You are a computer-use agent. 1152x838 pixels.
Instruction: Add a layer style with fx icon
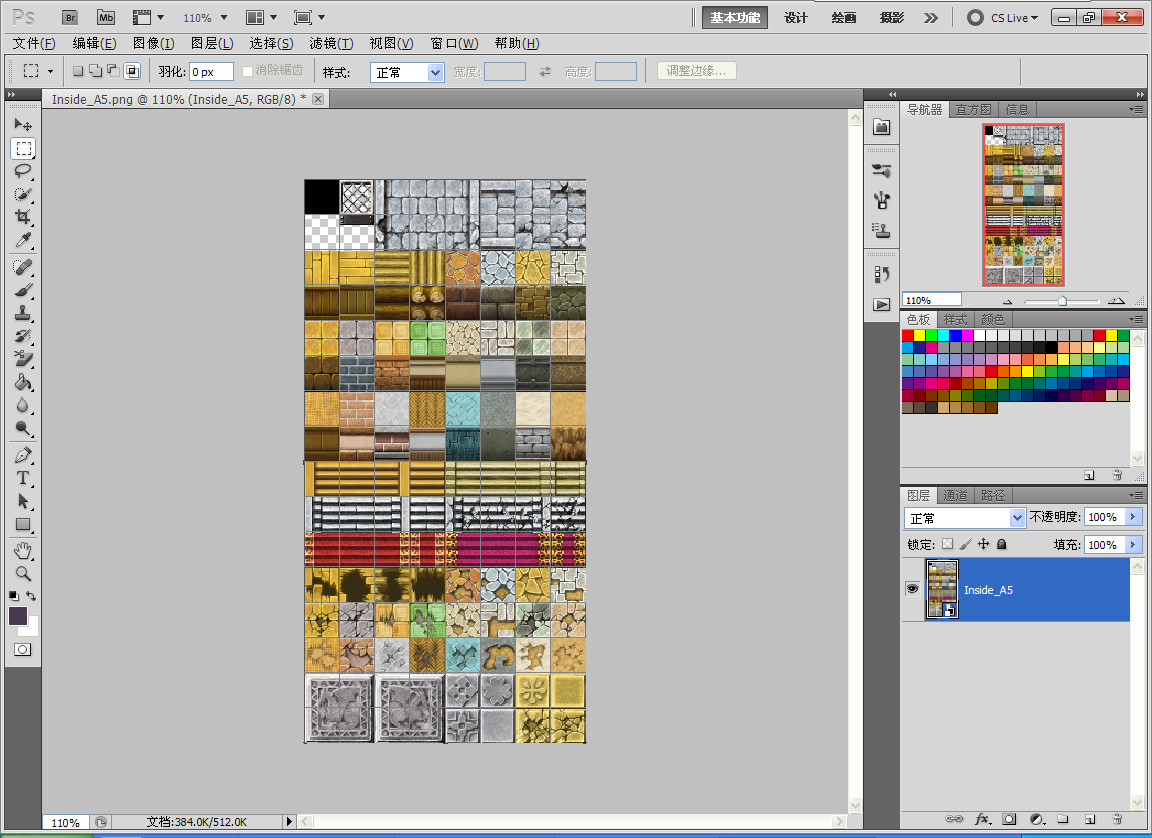coord(982,819)
